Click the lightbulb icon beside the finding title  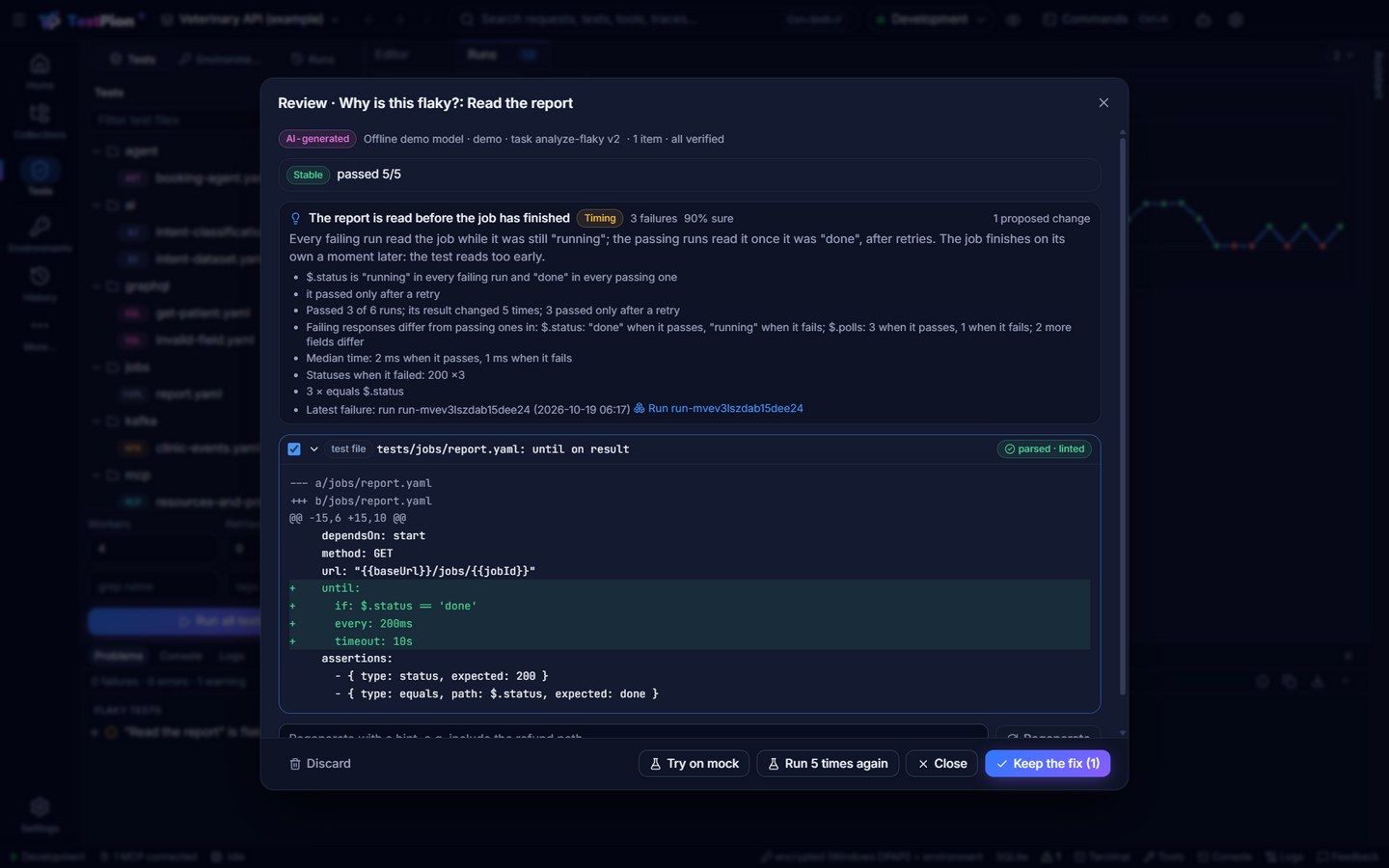click(295, 218)
